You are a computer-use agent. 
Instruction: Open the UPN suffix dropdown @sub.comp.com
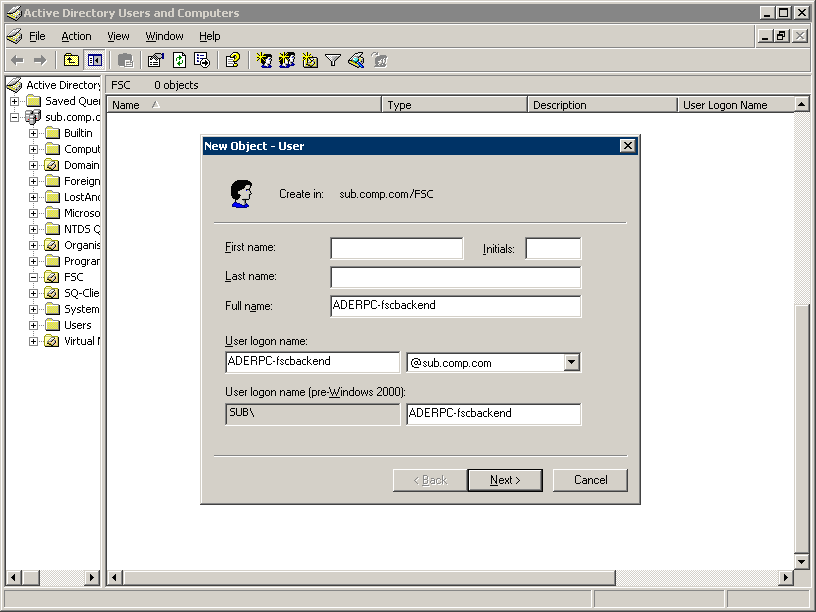(x=572, y=363)
